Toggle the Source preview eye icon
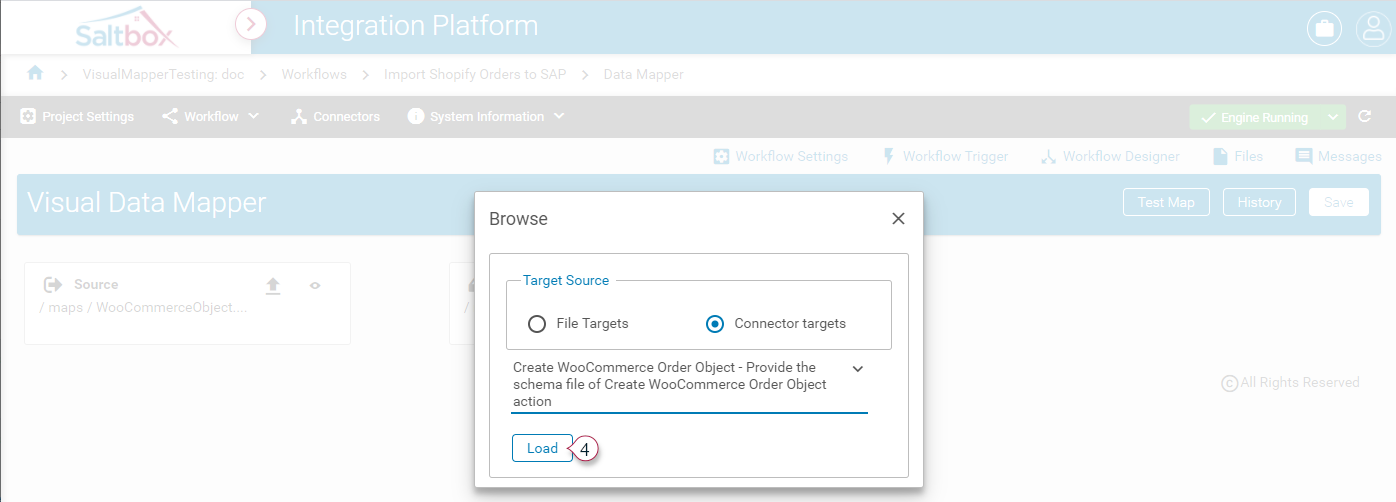 pos(315,286)
